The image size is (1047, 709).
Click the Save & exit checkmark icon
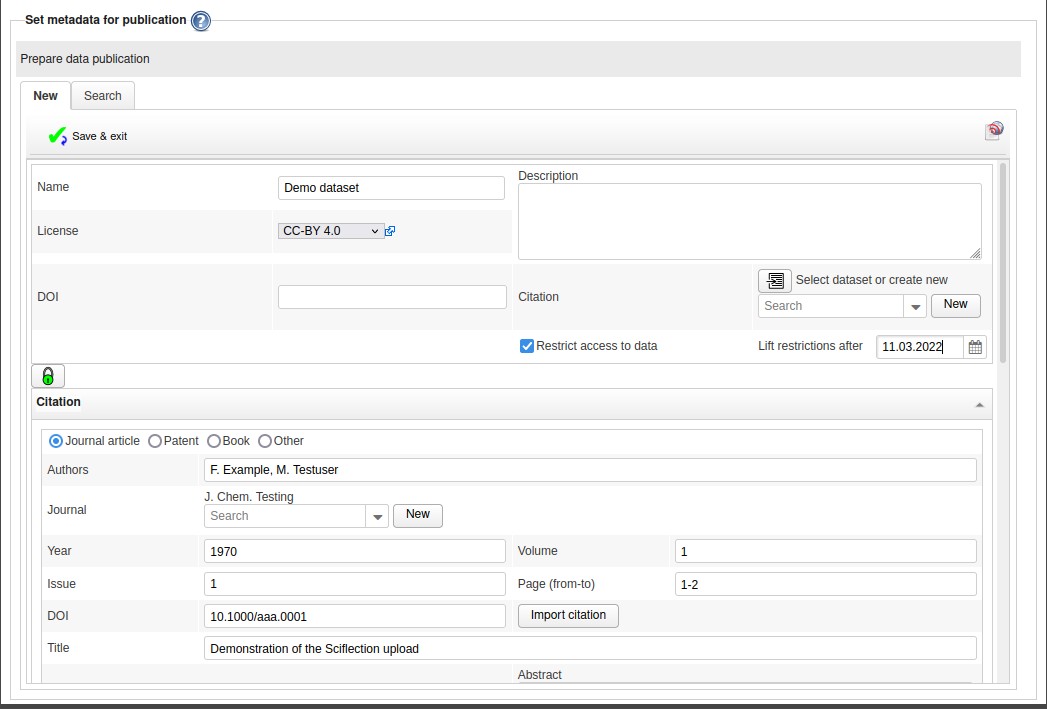click(57, 136)
